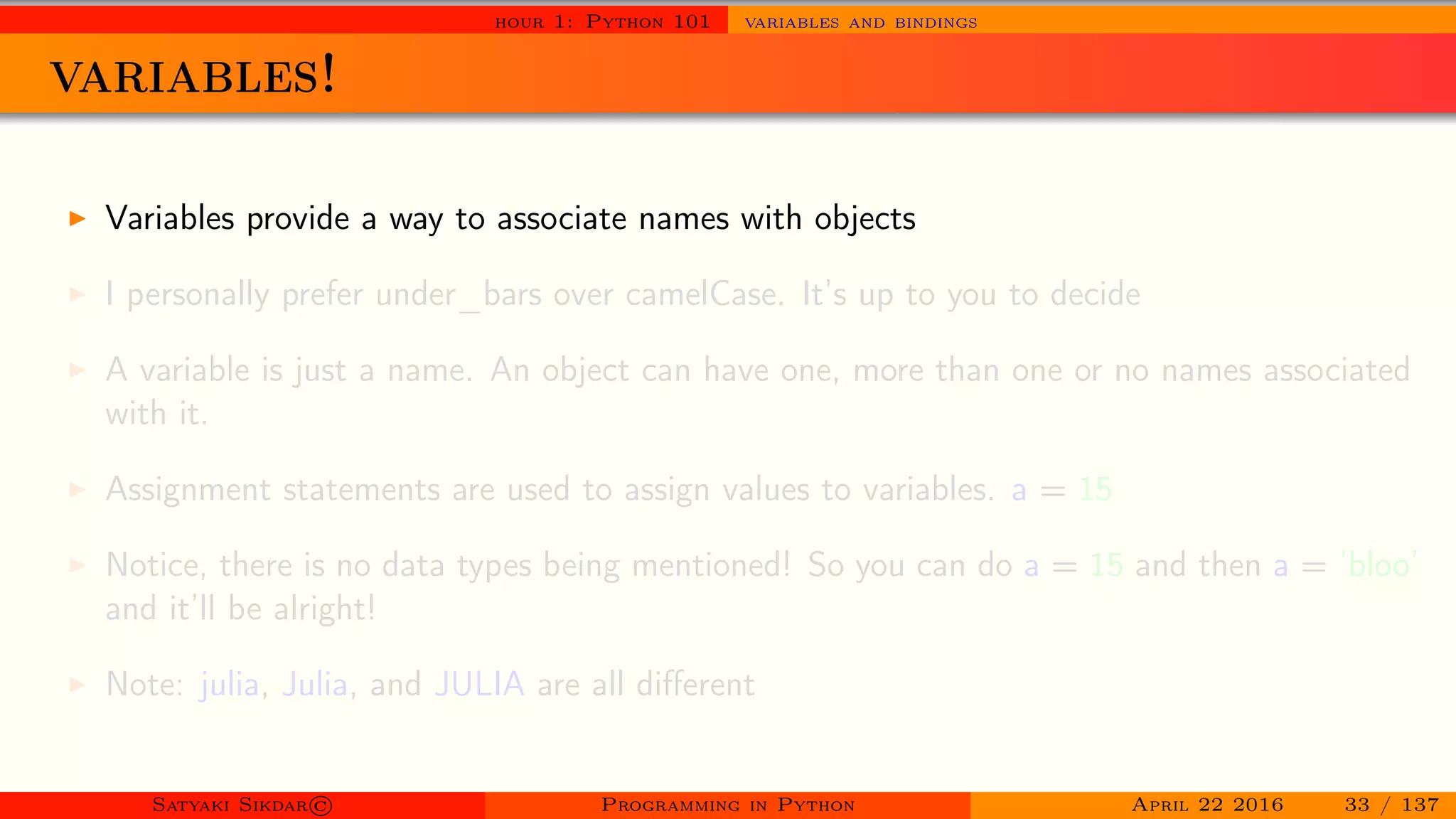Click the faded bullet before 'I personally prefer'
The image size is (1456, 819).
(77, 294)
